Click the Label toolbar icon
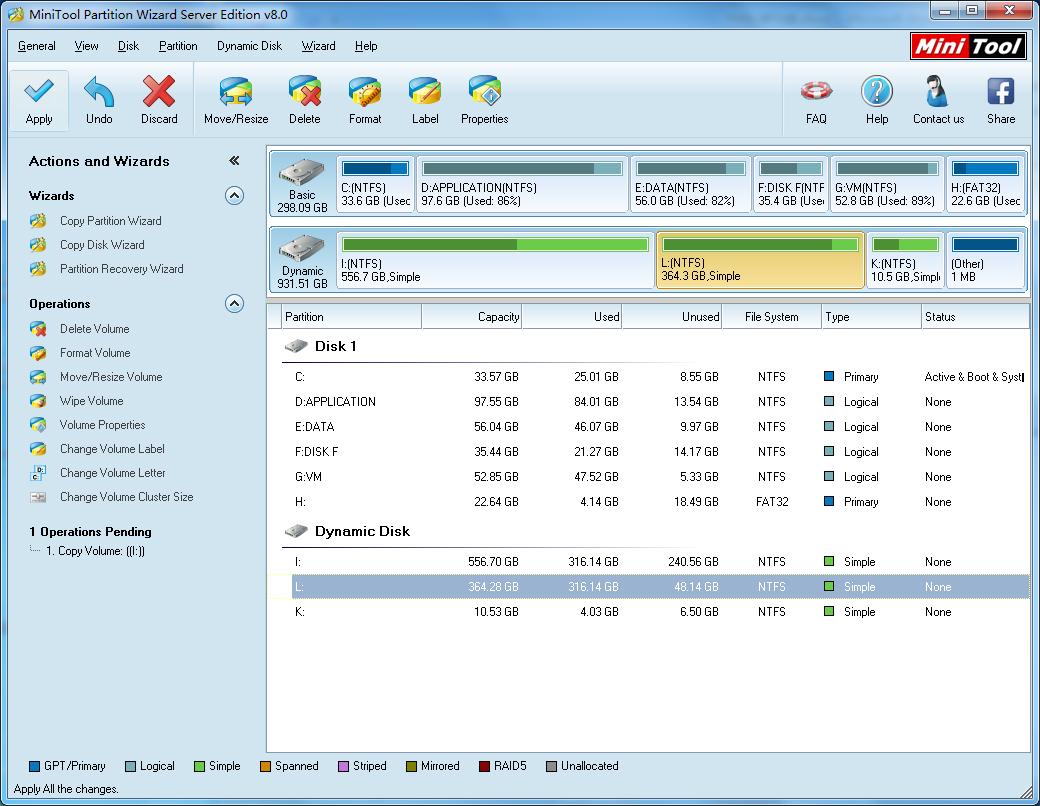This screenshot has height=806, width=1040. point(424,91)
